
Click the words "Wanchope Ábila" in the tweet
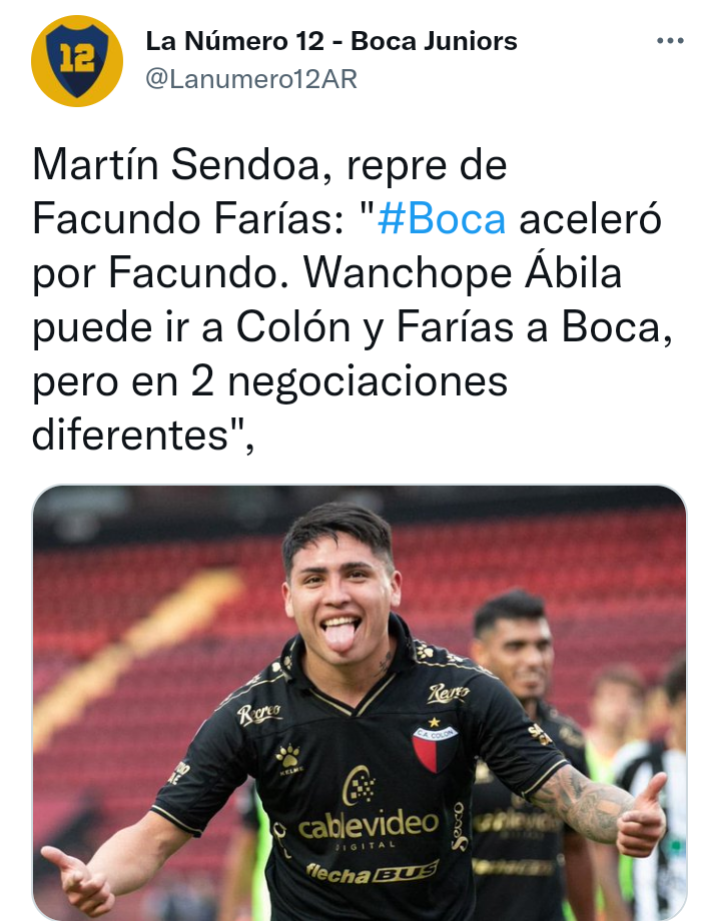462,274
